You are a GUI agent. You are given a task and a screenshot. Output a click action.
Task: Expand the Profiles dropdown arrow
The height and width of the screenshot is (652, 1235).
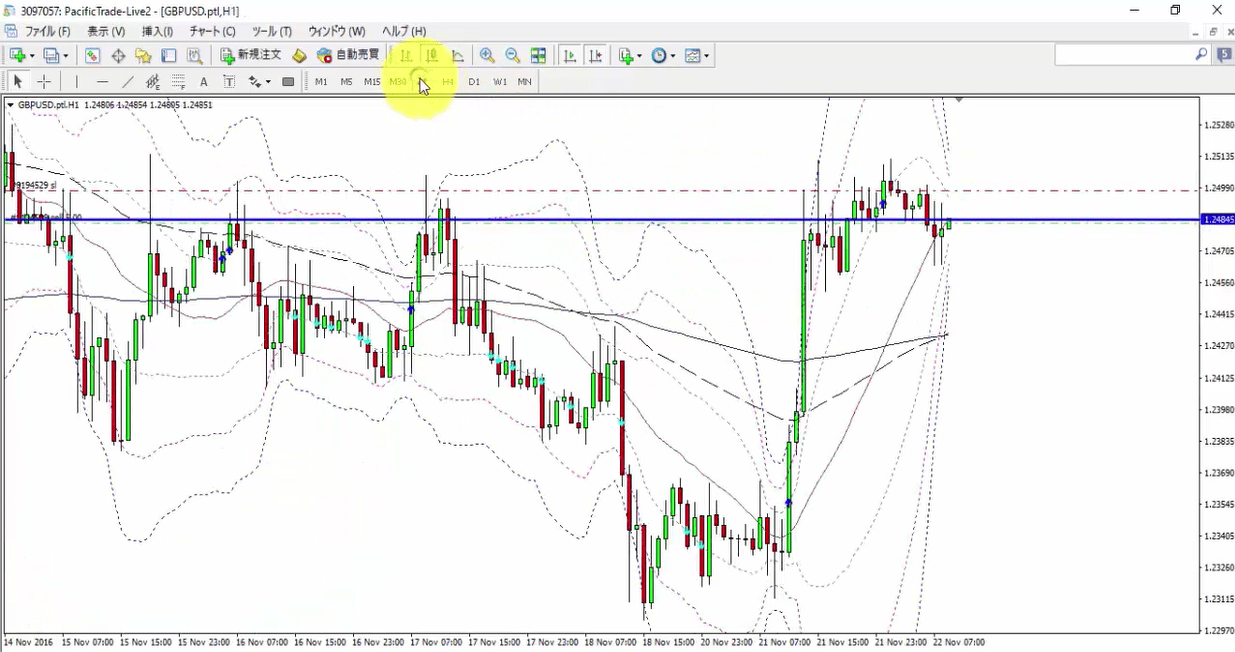pos(66,56)
